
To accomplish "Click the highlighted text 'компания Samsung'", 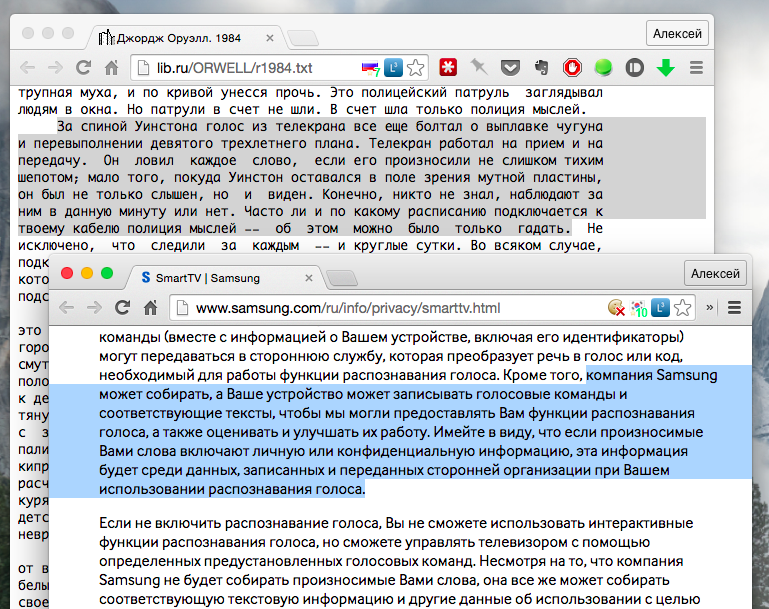I will point(652,375).
